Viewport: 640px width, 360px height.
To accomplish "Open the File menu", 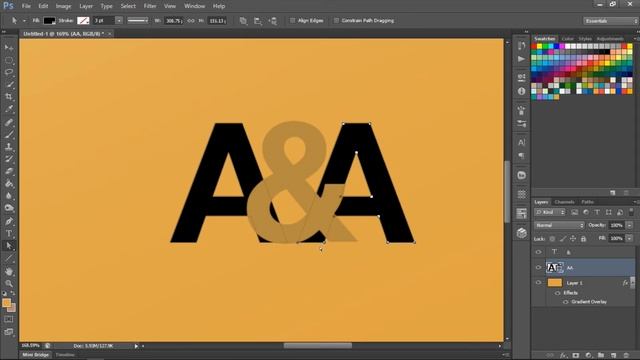I will coord(26,6).
